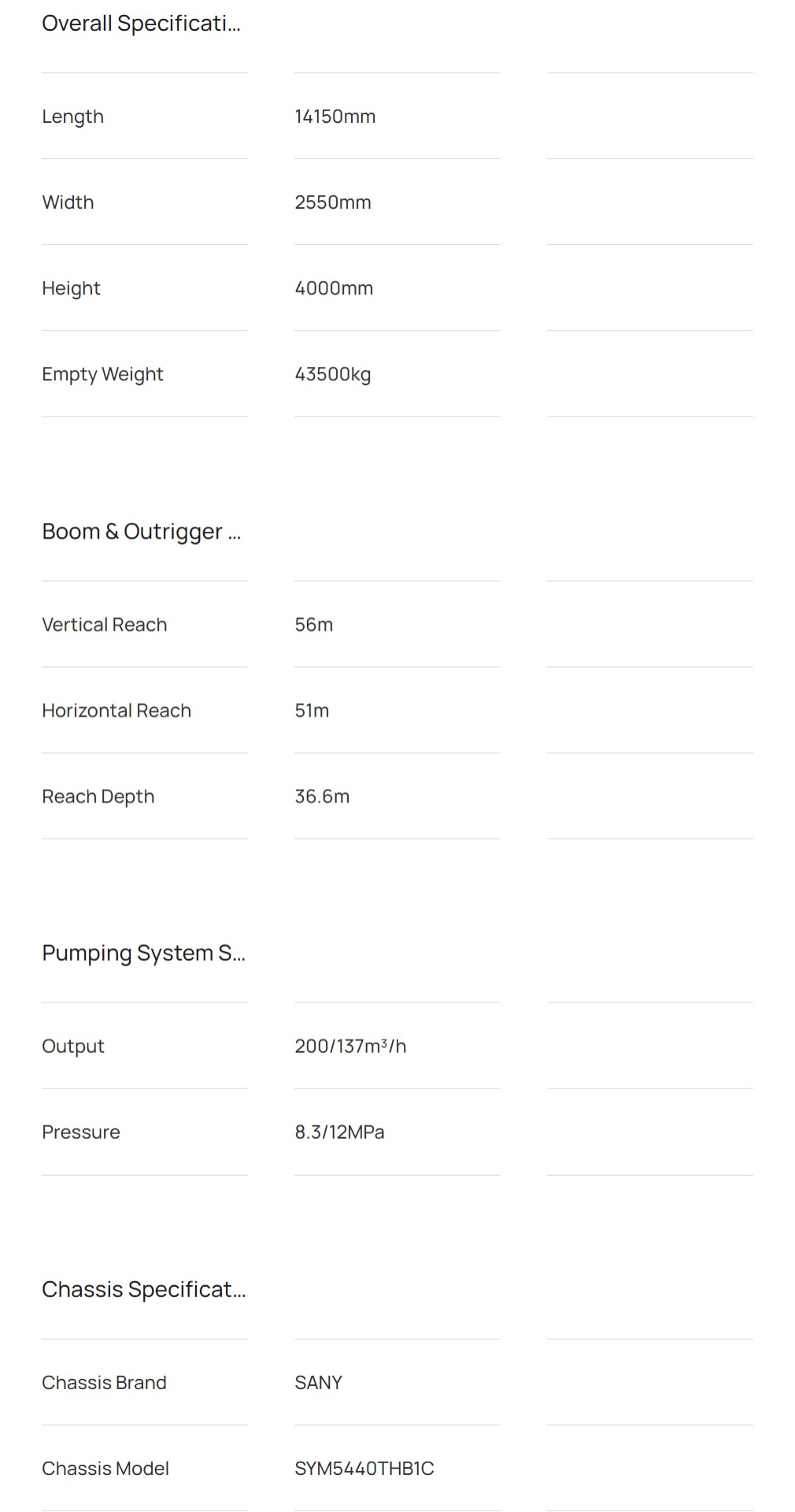Click the SANY chassis brand value
The height and width of the screenshot is (1512, 795).
(318, 1382)
